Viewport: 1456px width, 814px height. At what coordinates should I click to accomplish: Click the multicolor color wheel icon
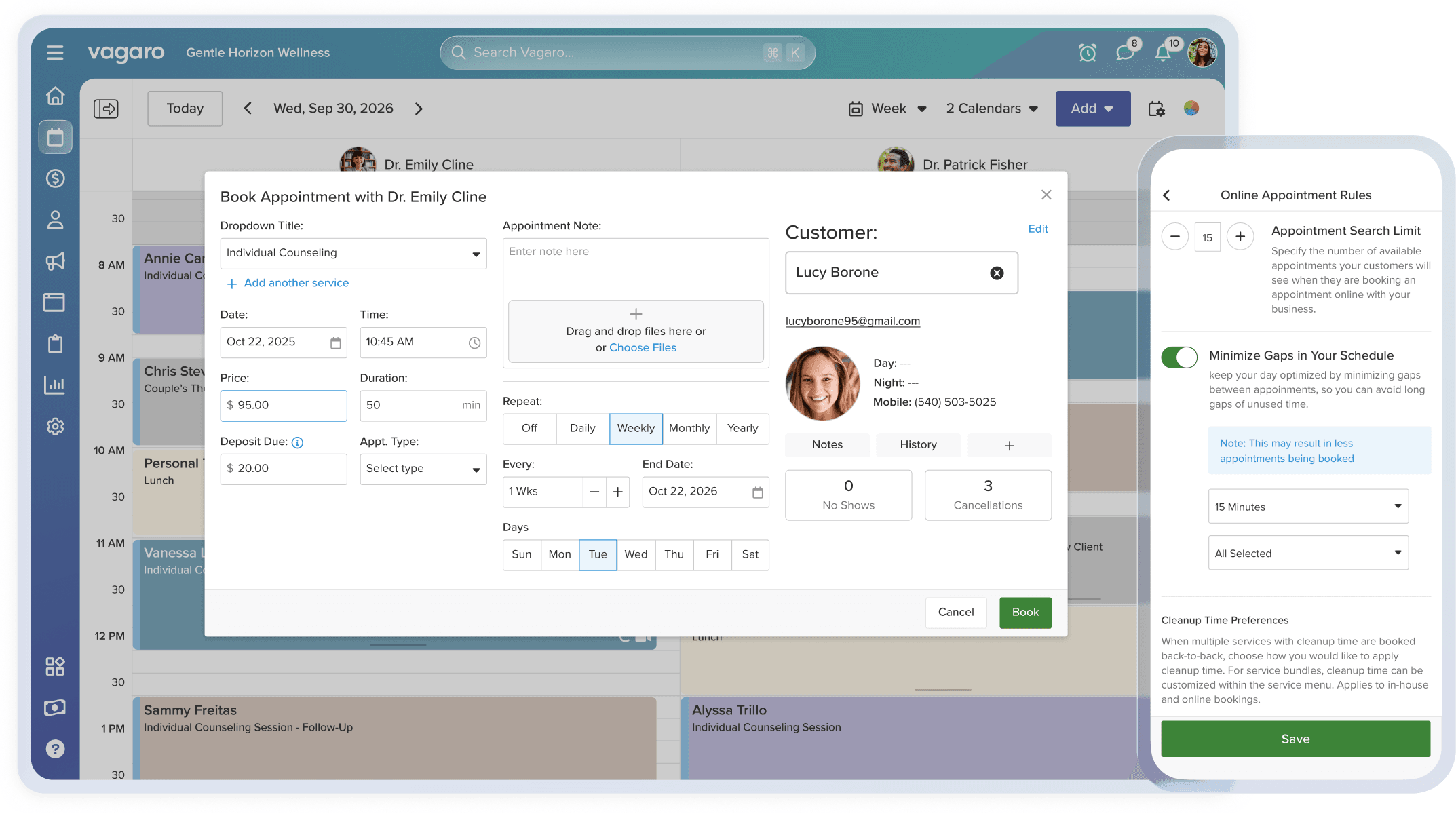[1191, 109]
